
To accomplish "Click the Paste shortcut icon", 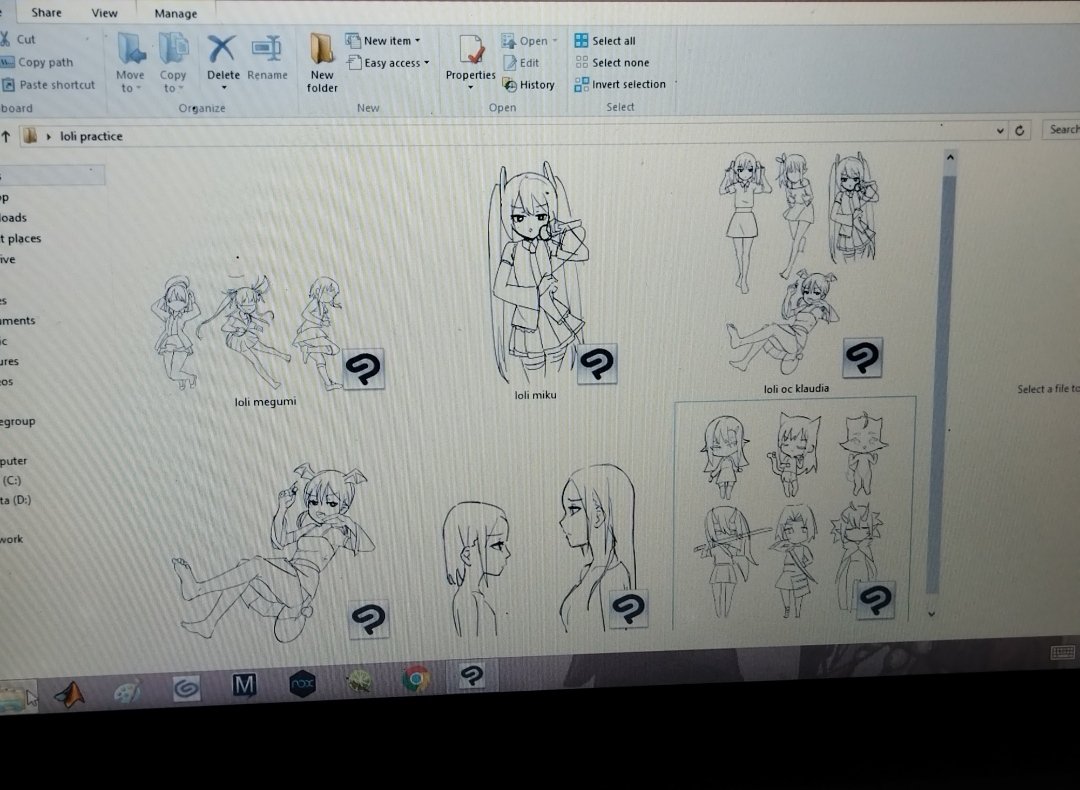I will [x=8, y=85].
